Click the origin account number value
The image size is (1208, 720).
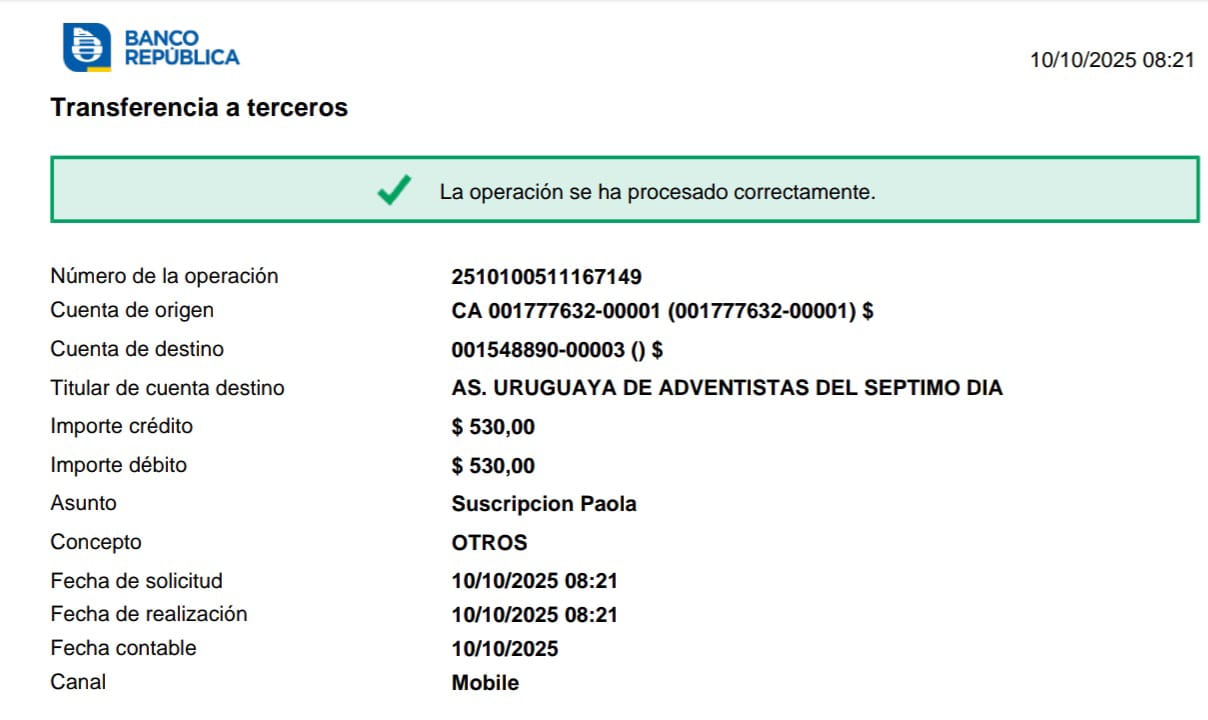coord(662,311)
